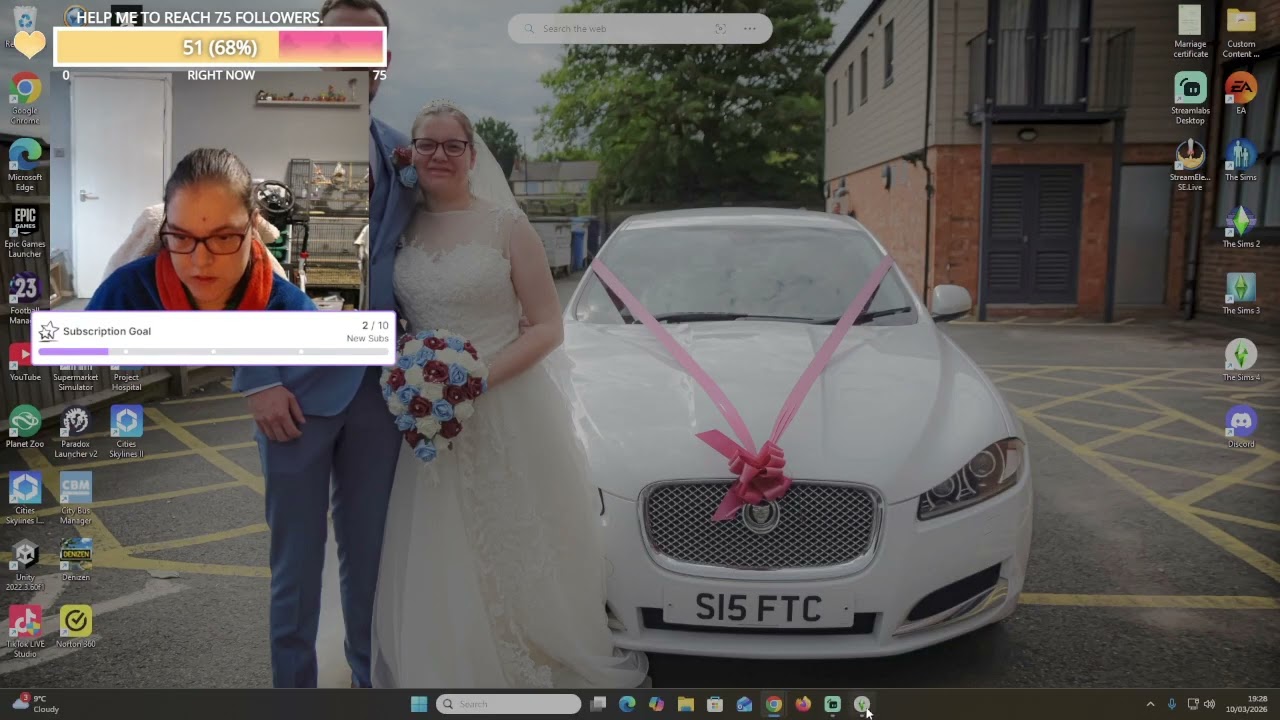Expand the hidden tray icons chevron
Image resolution: width=1280 pixels, height=720 pixels.
[x=1150, y=704]
